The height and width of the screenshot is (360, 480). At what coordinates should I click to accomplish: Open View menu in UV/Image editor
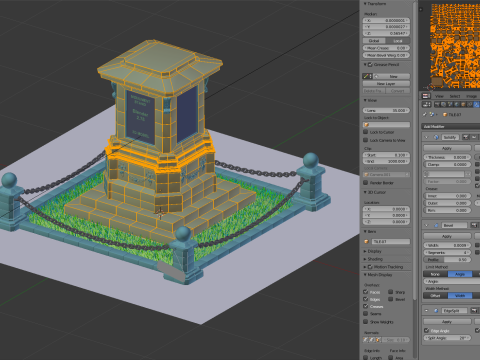pos(439,96)
